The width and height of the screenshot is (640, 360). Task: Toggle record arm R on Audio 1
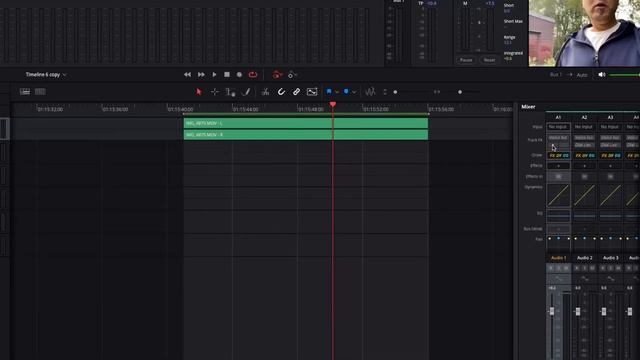551,268
